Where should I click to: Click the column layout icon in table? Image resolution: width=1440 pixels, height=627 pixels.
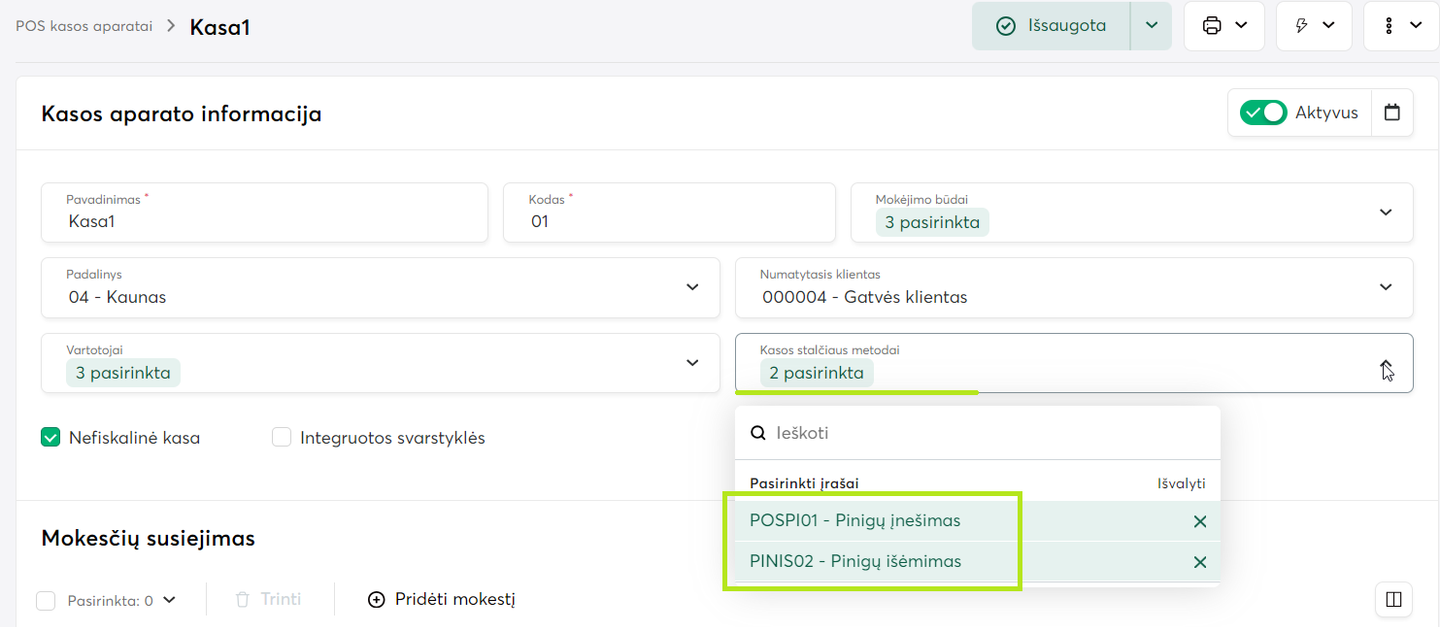coord(1394,600)
